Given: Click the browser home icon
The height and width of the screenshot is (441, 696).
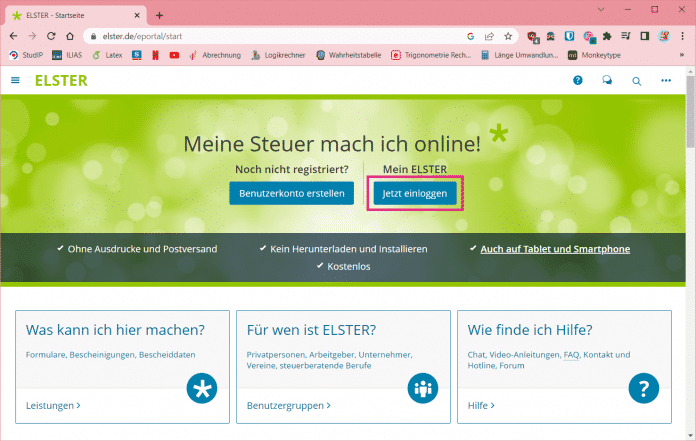Looking at the screenshot, I should click(70, 36).
